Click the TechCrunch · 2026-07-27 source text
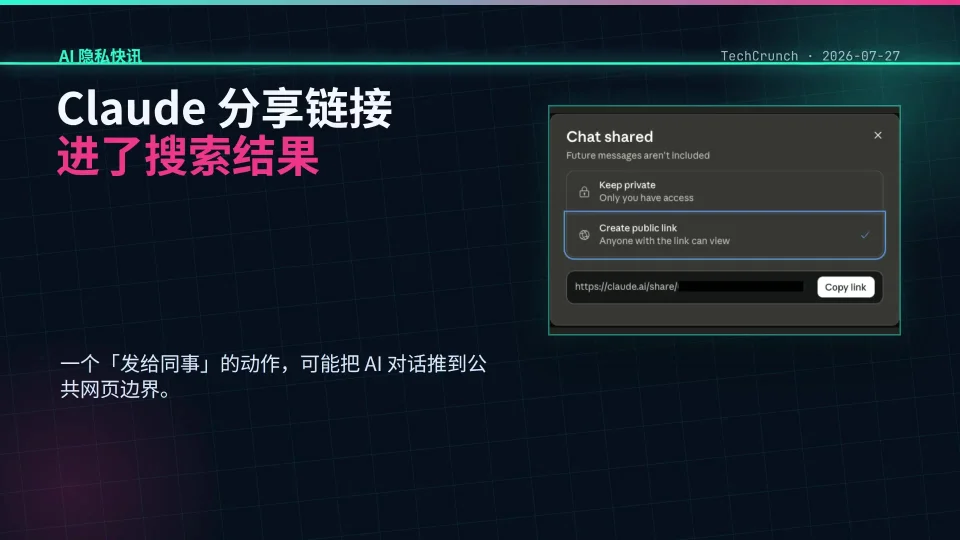 pyautogui.click(x=810, y=56)
